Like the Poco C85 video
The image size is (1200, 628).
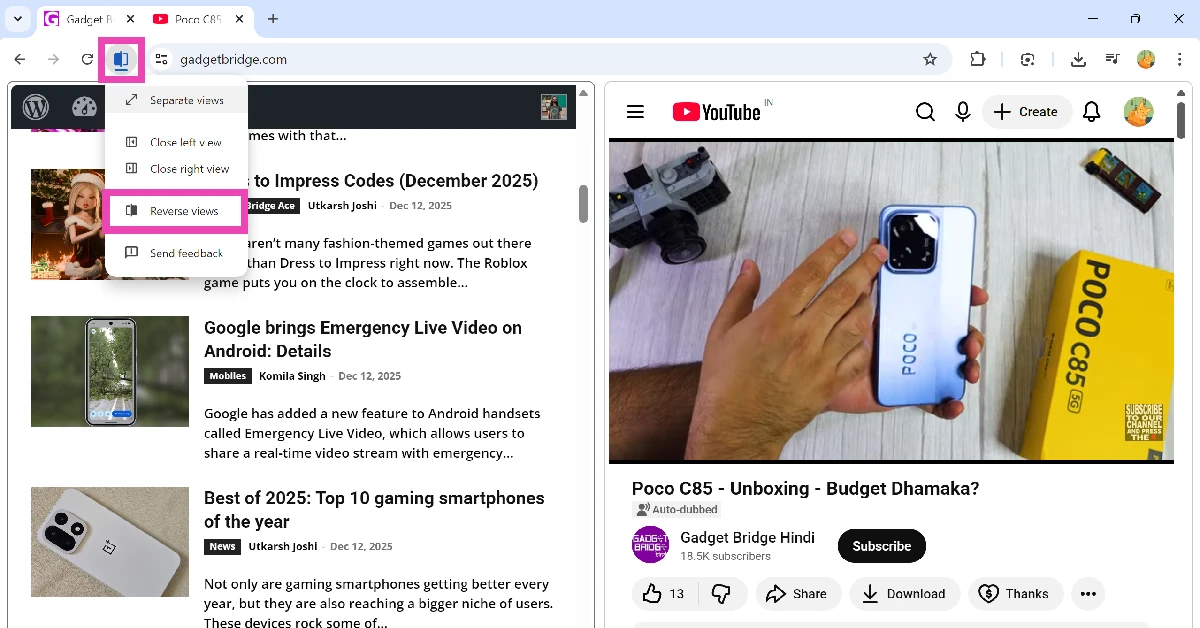coord(655,593)
